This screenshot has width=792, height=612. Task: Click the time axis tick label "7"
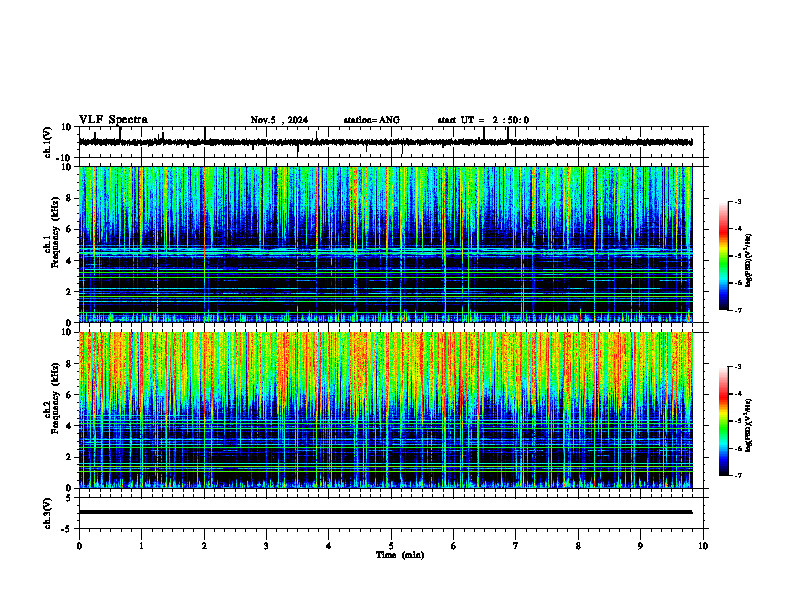click(516, 546)
